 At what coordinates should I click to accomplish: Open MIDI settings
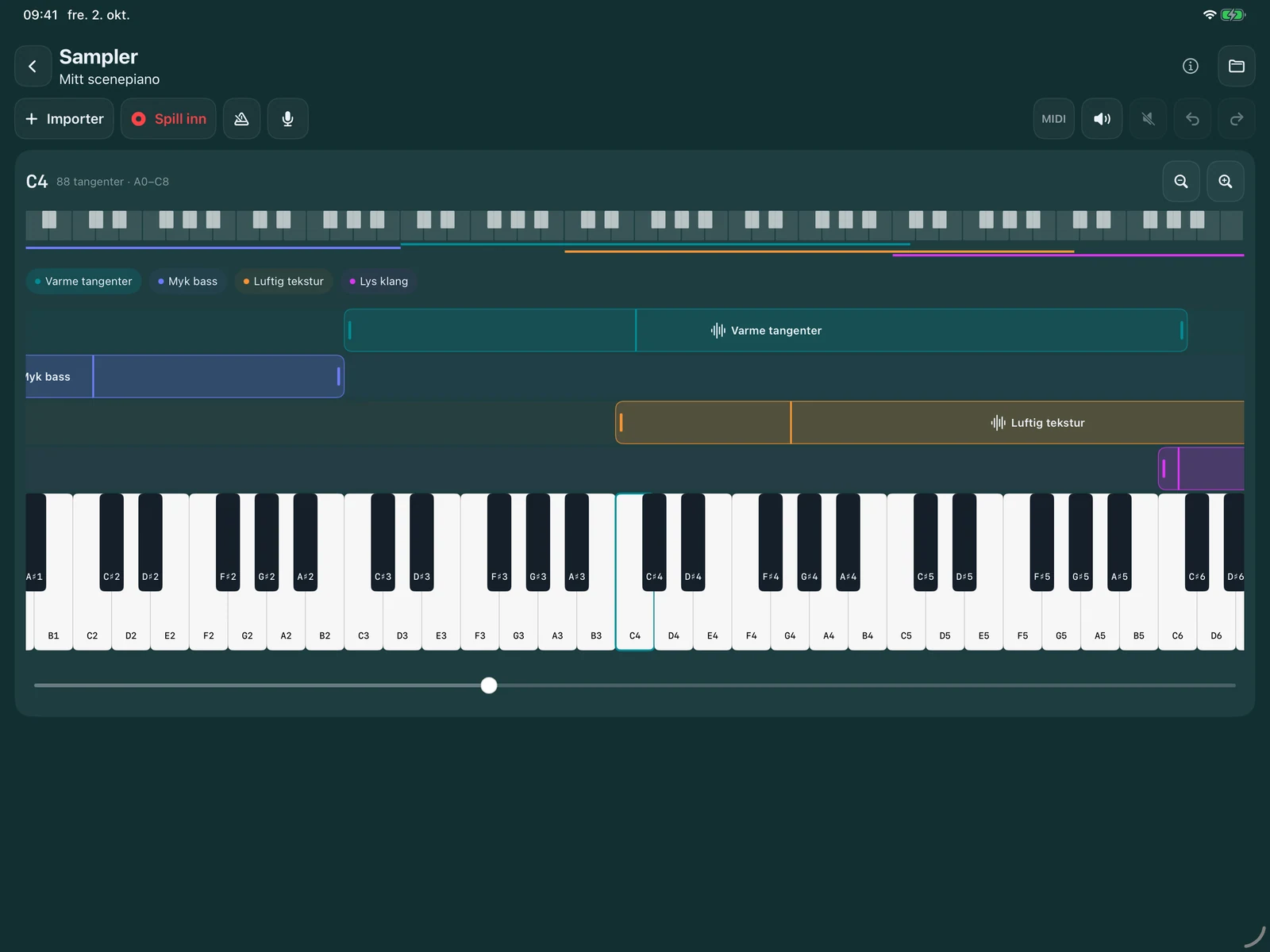[1053, 119]
